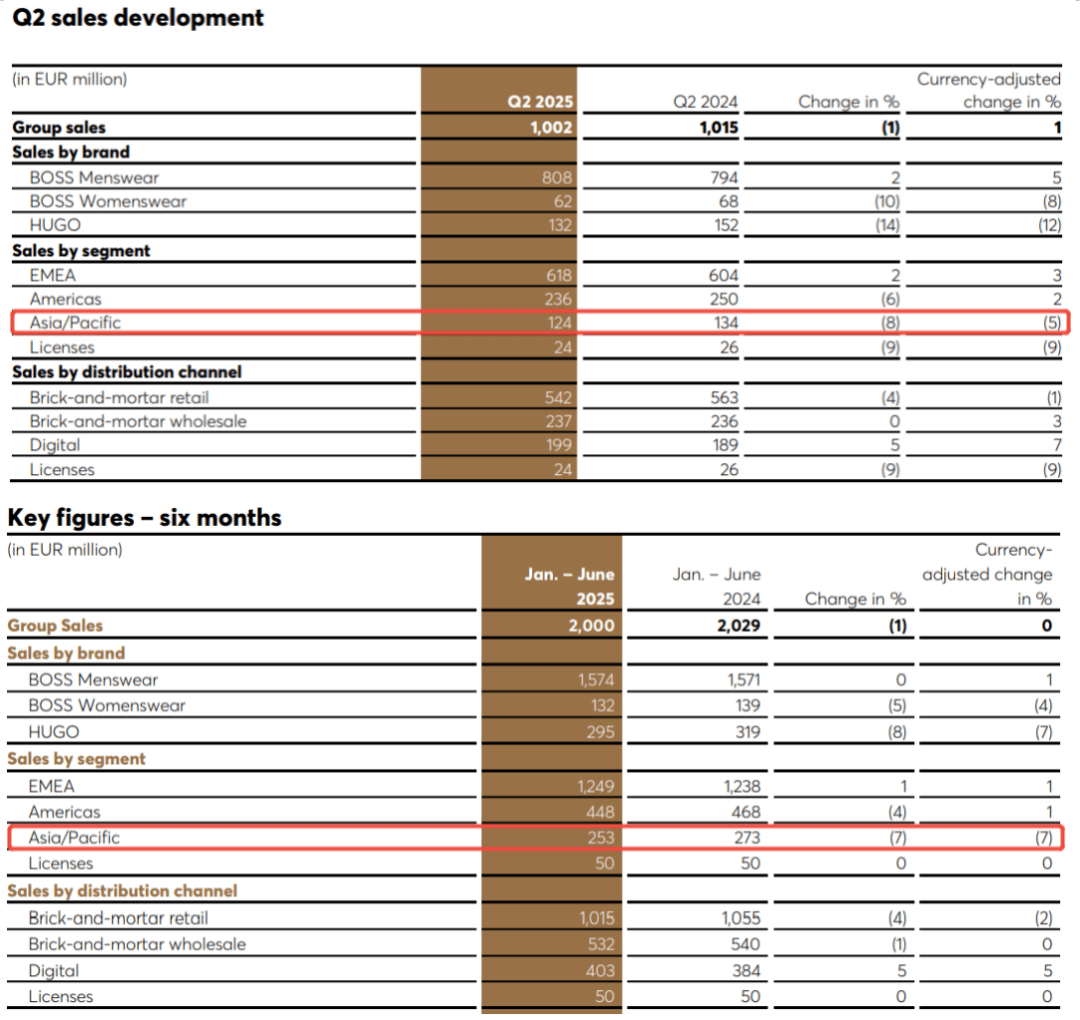This screenshot has height=1020, width=1080.
Task: Click the "Key figures – six months" heading
Action: [145, 518]
